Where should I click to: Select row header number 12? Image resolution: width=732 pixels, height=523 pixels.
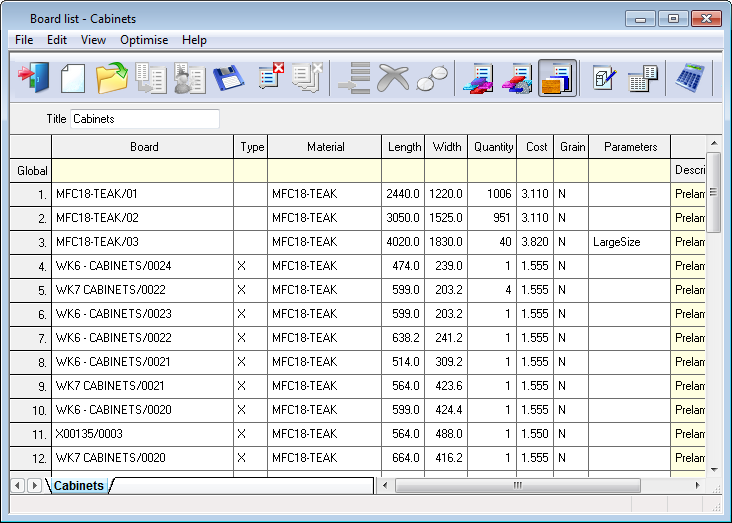[31, 459]
